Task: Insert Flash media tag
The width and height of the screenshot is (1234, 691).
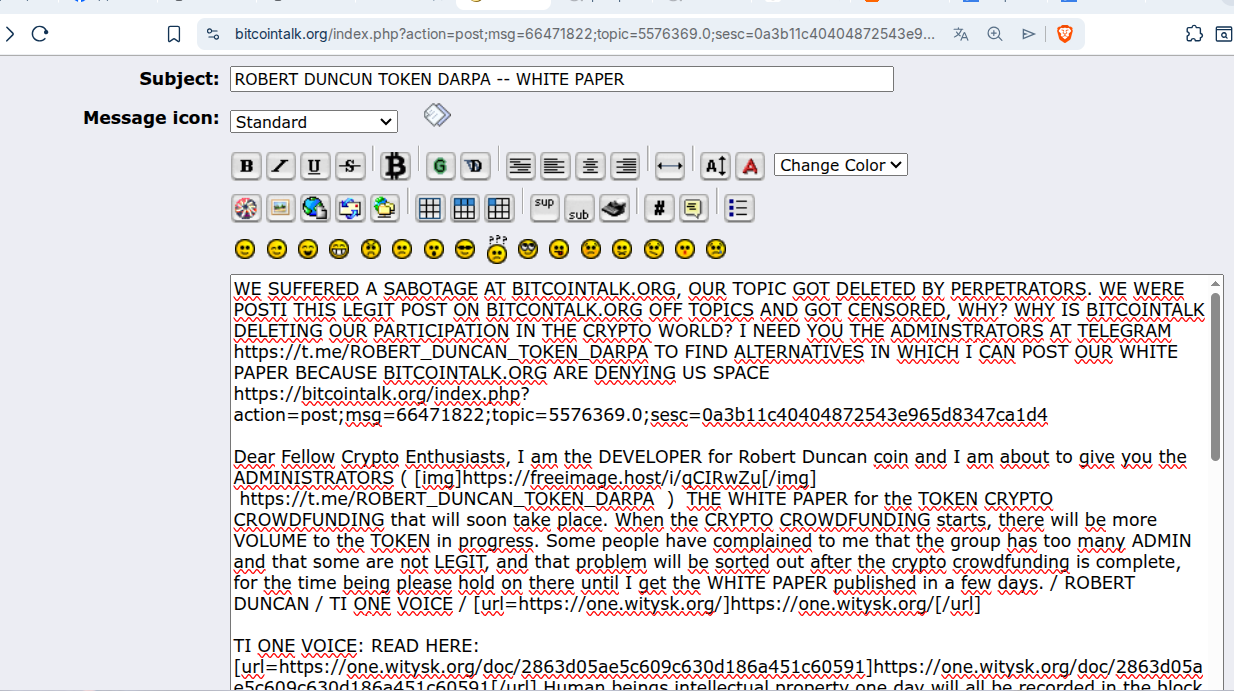Action: (246, 208)
